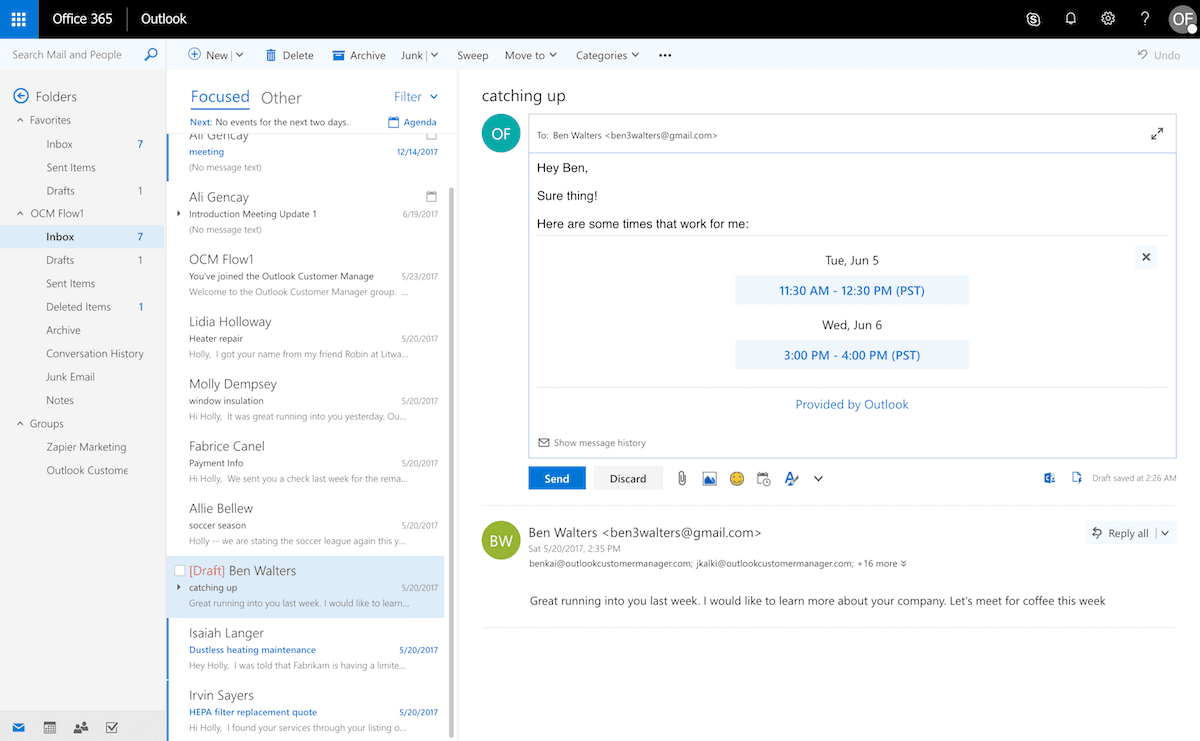Expand the +16 more recipients

coord(882,563)
